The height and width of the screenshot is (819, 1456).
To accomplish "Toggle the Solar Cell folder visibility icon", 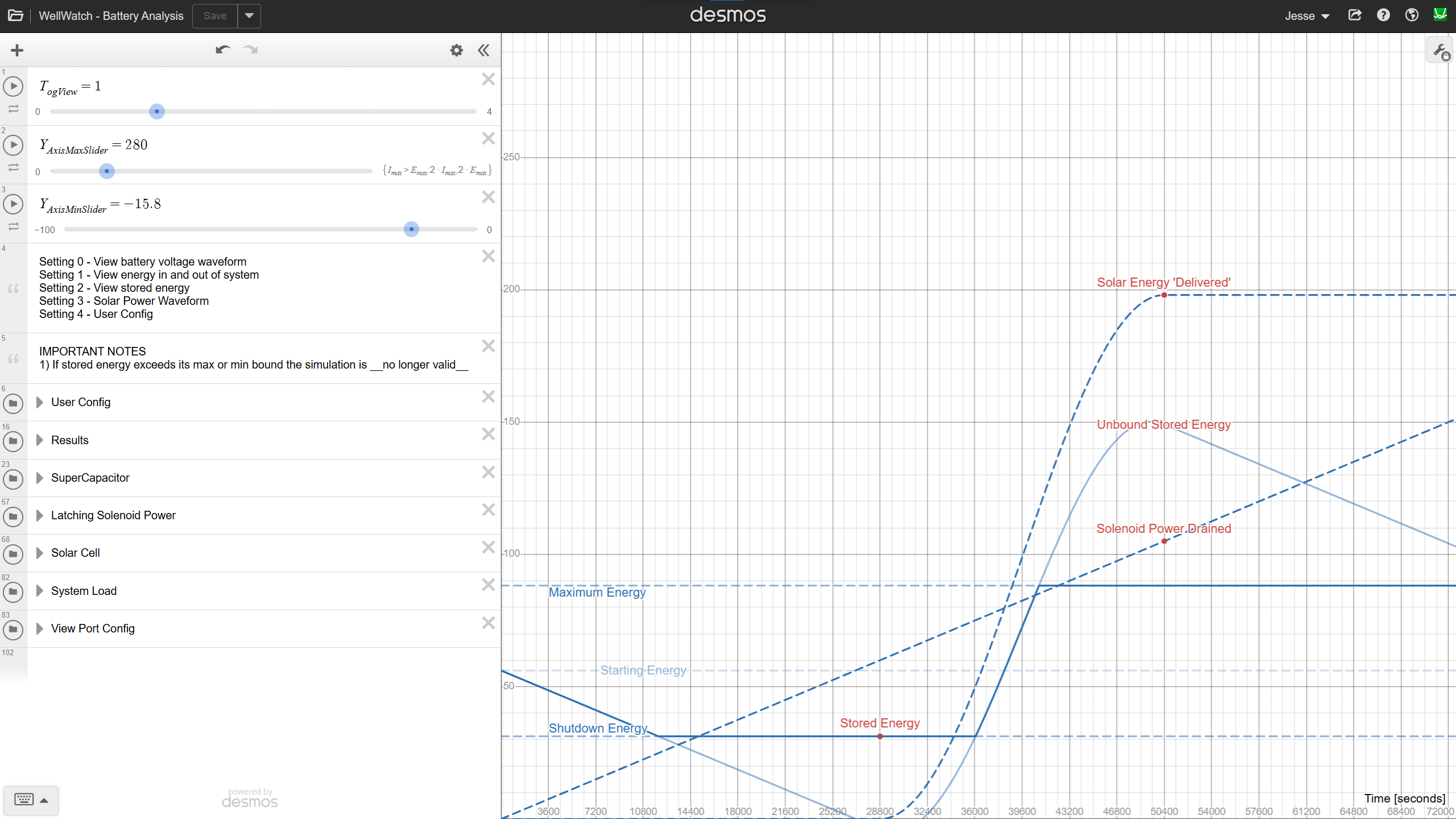I will [13, 554].
